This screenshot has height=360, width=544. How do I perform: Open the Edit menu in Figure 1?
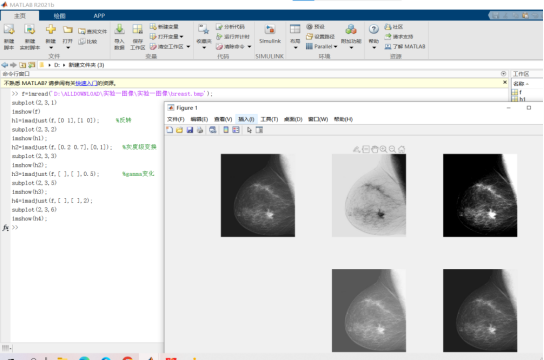(199, 119)
